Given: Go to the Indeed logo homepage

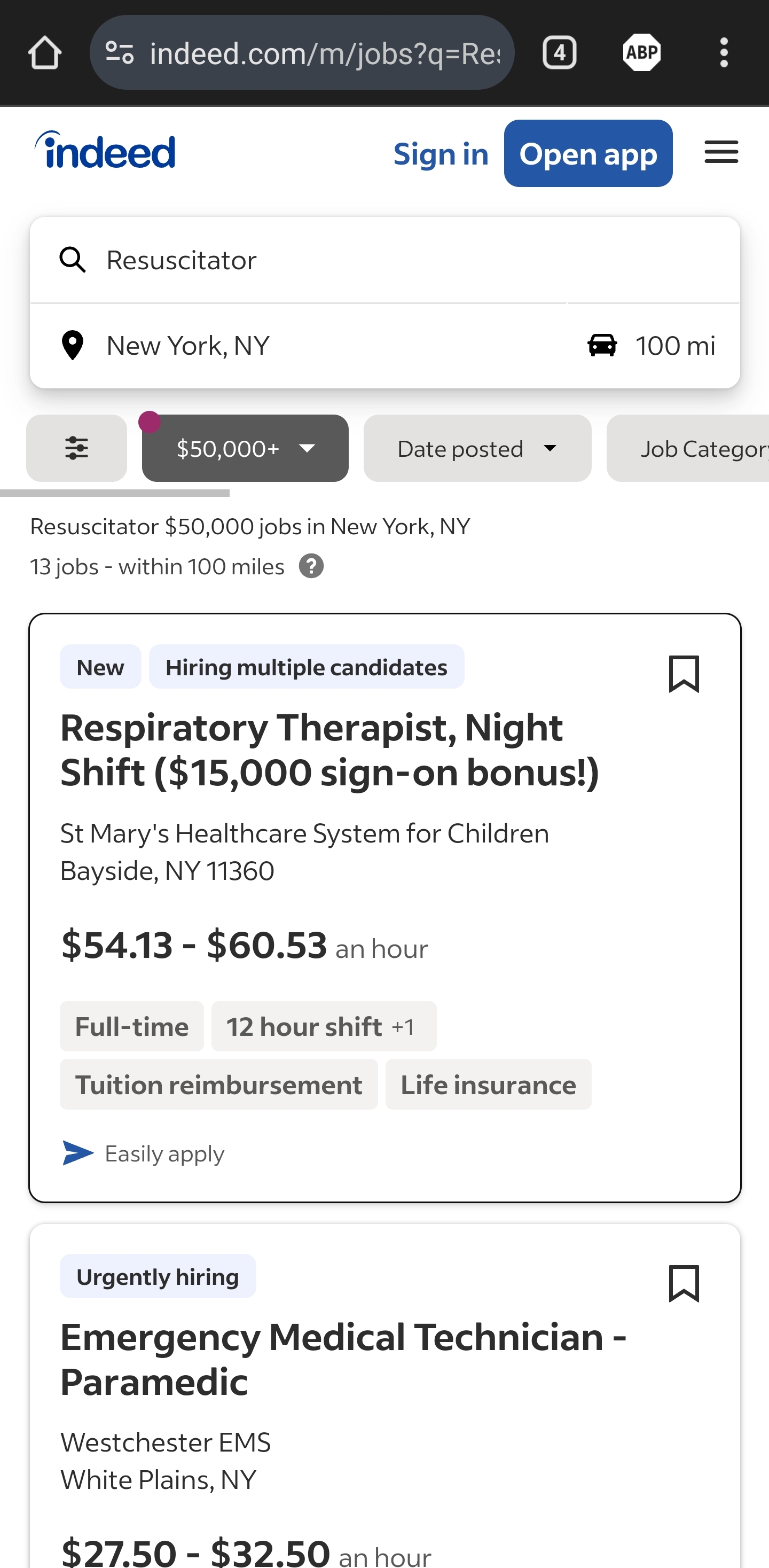Looking at the screenshot, I should click(106, 151).
